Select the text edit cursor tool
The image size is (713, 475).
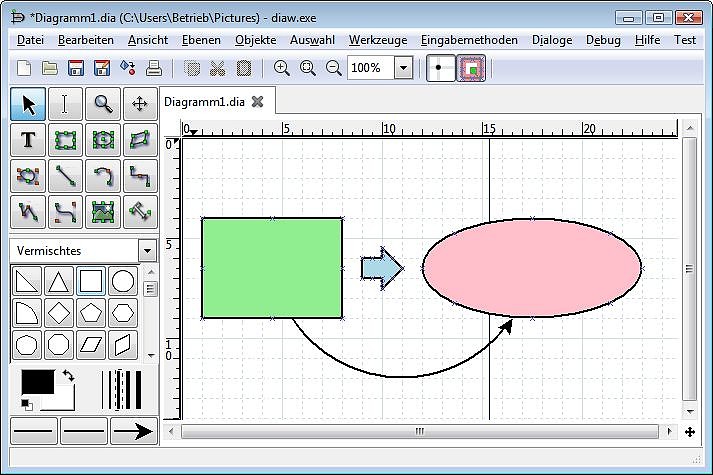tap(65, 104)
